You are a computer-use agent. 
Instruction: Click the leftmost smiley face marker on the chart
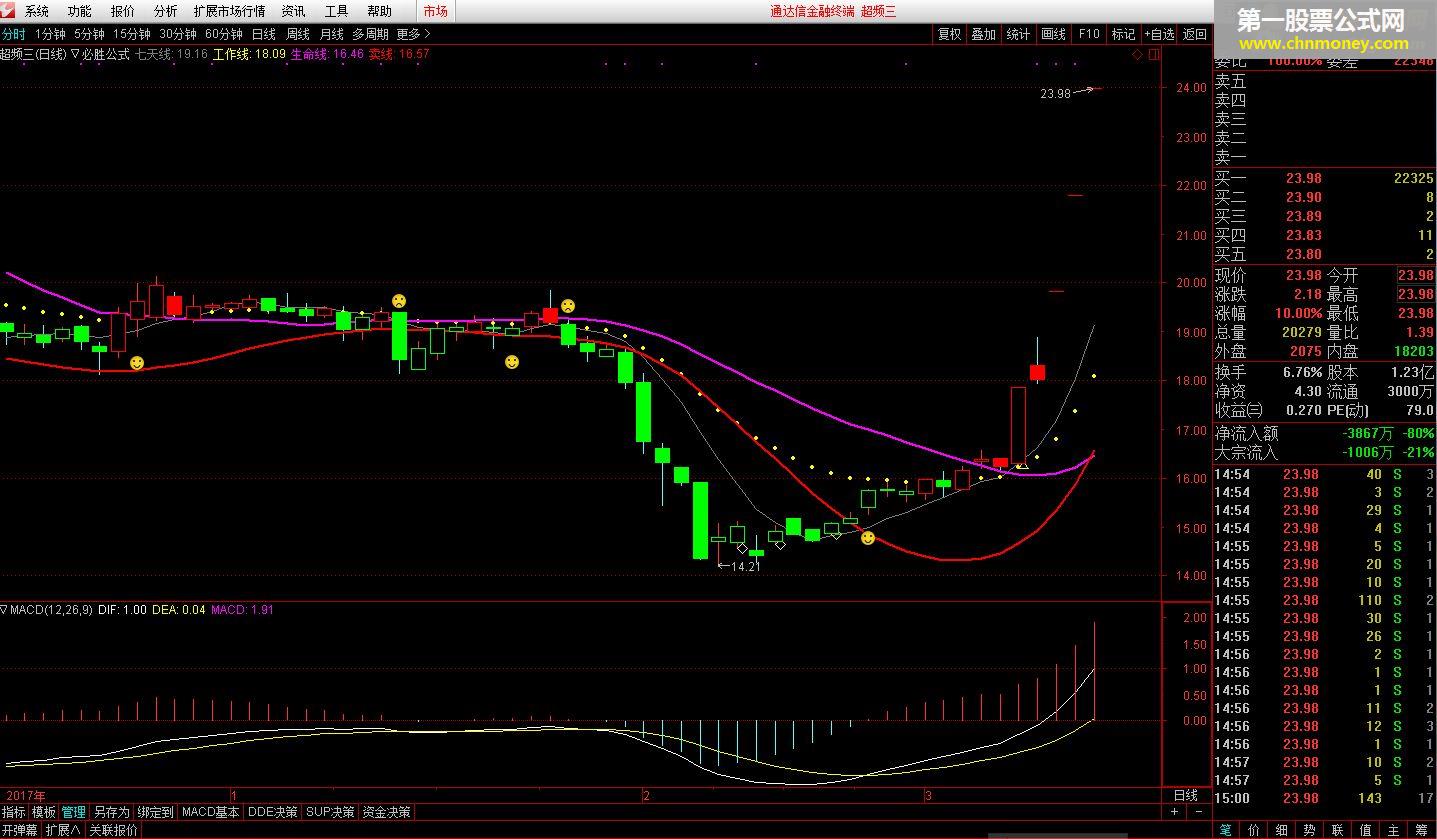click(x=137, y=362)
